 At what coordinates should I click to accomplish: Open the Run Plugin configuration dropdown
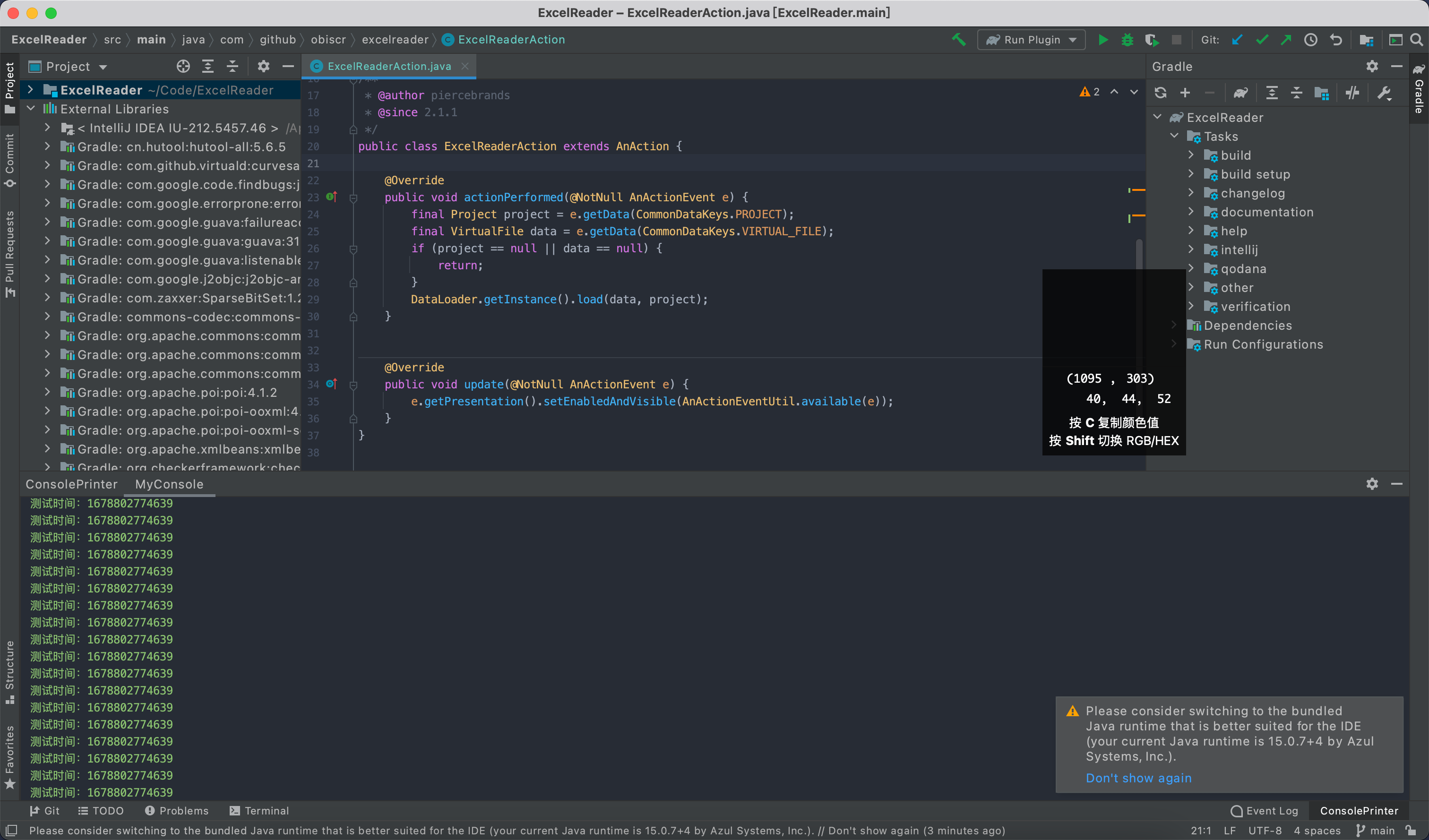coord(1072,40)
